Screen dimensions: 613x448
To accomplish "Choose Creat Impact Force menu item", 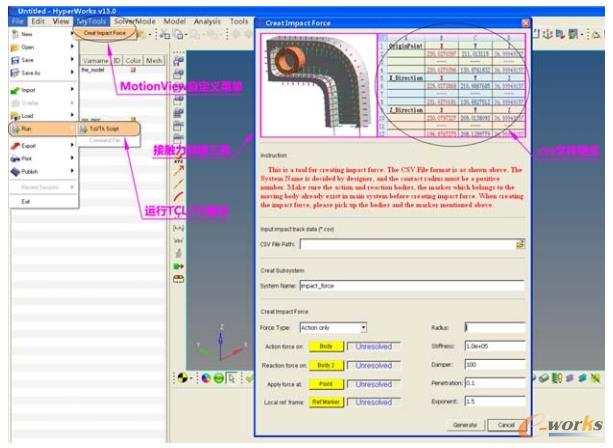I will pos(105,33).
